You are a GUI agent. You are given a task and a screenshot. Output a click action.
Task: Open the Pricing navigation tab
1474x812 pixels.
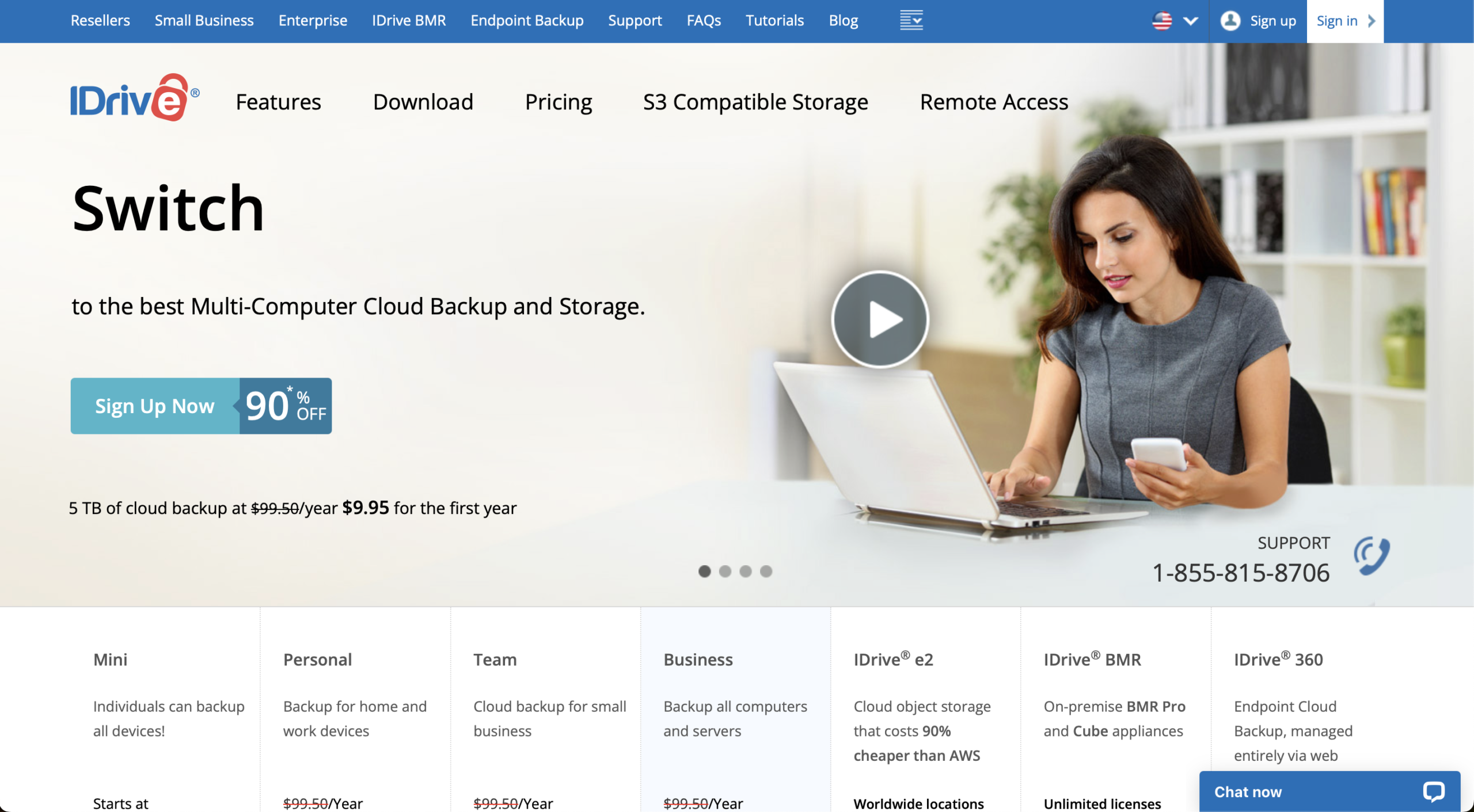pyautogui.click(x=558, y=101)
